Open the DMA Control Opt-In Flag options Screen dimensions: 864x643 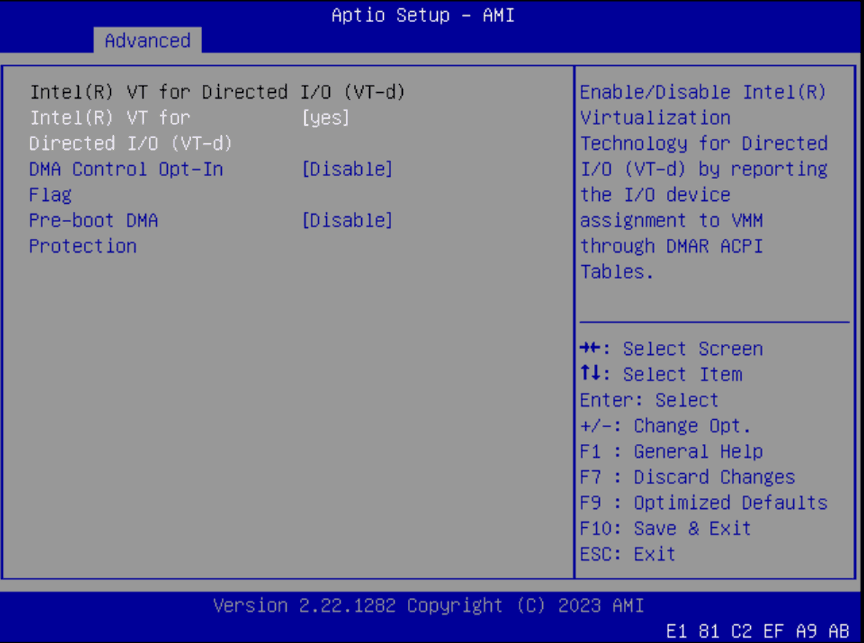click(x=347, y=169)
